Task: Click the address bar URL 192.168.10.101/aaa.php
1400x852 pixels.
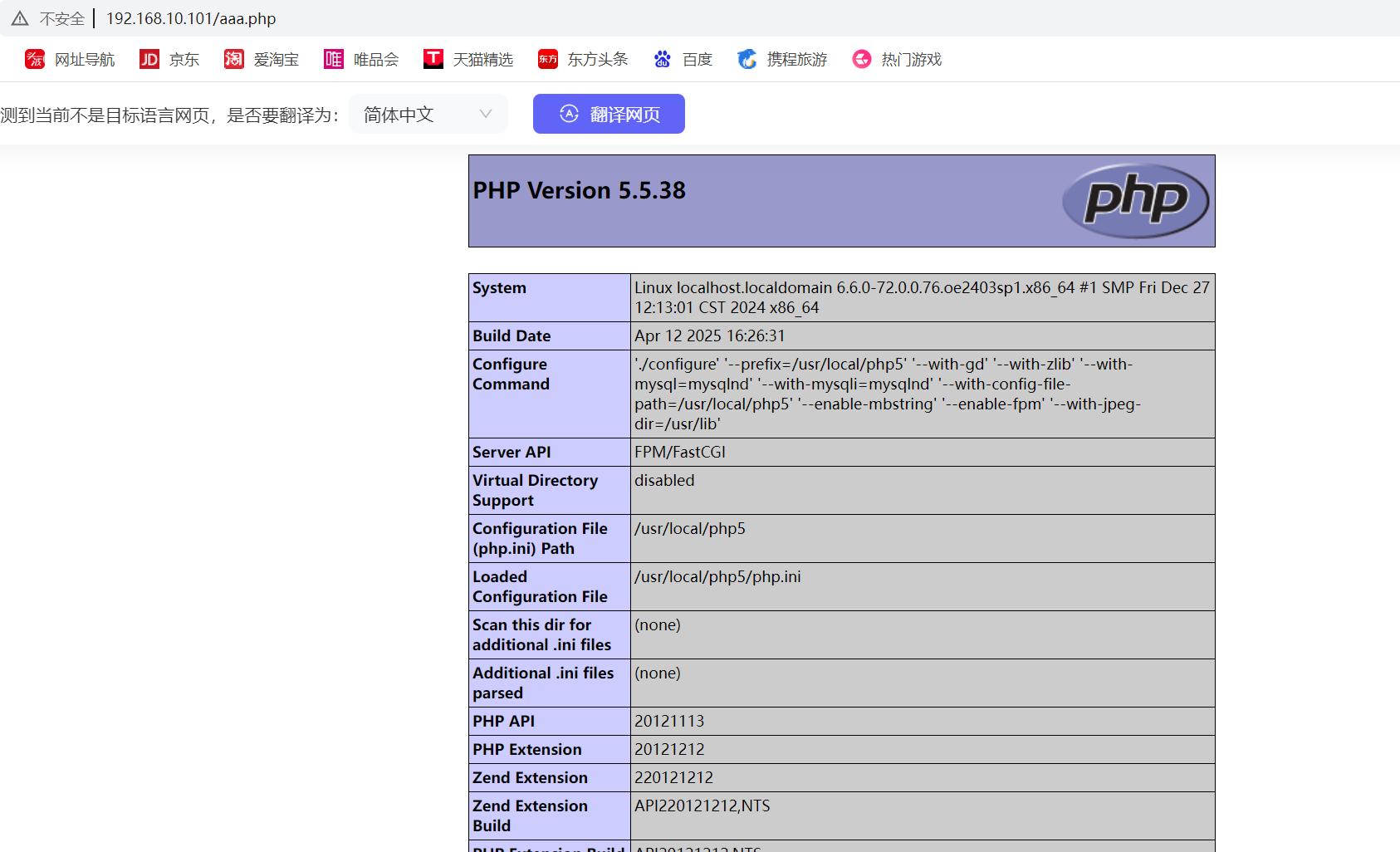Action: [191, 18]
